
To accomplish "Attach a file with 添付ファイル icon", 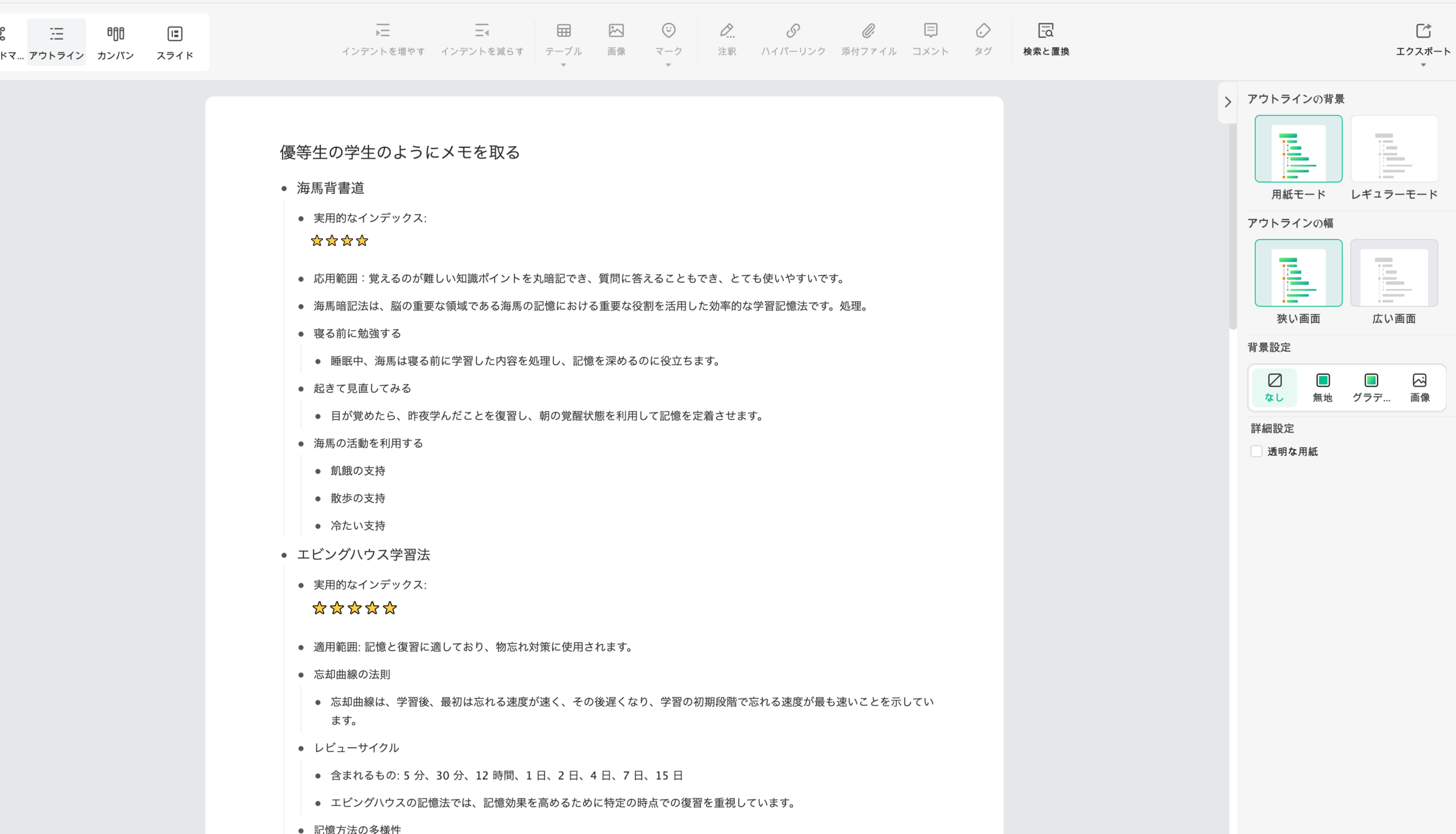I will [x=868, y=31].
